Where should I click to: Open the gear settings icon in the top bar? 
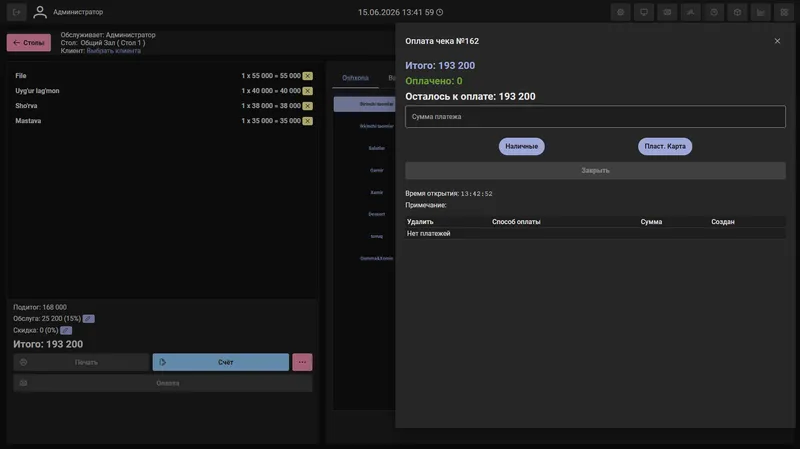pyautogui.click(x=620, y=12)
